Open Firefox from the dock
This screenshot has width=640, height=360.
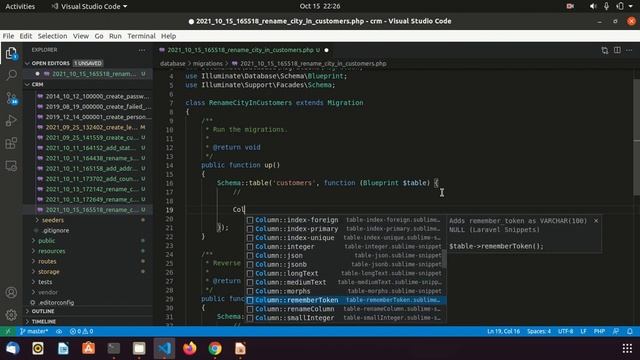[189, 348]
